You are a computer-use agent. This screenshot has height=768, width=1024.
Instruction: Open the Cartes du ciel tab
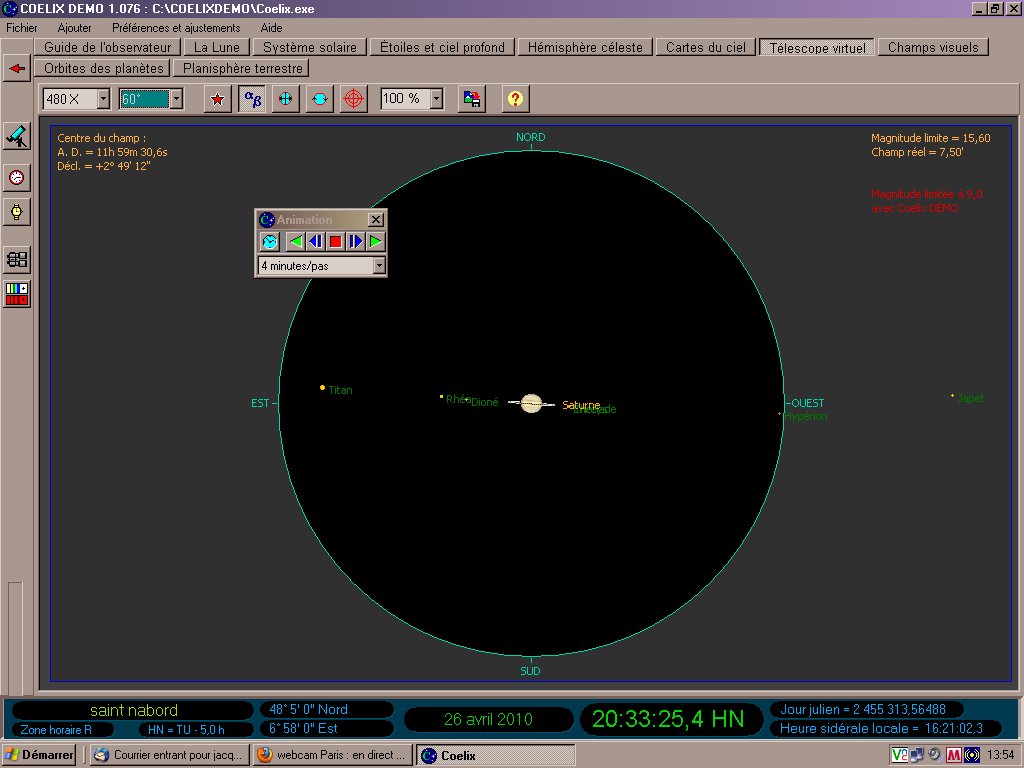pyautogui.click(x=706, y=48)
